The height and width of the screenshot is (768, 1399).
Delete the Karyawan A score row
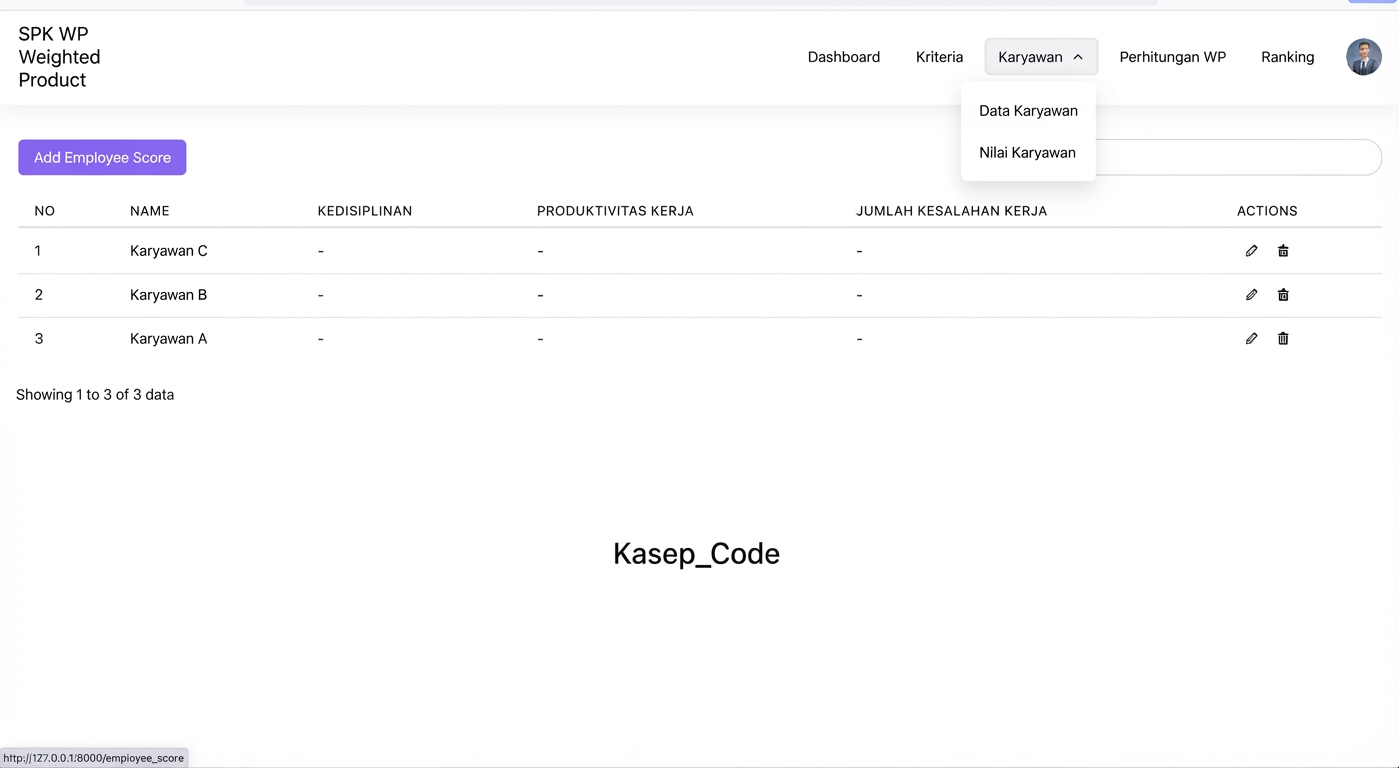tap(1283, 339)
